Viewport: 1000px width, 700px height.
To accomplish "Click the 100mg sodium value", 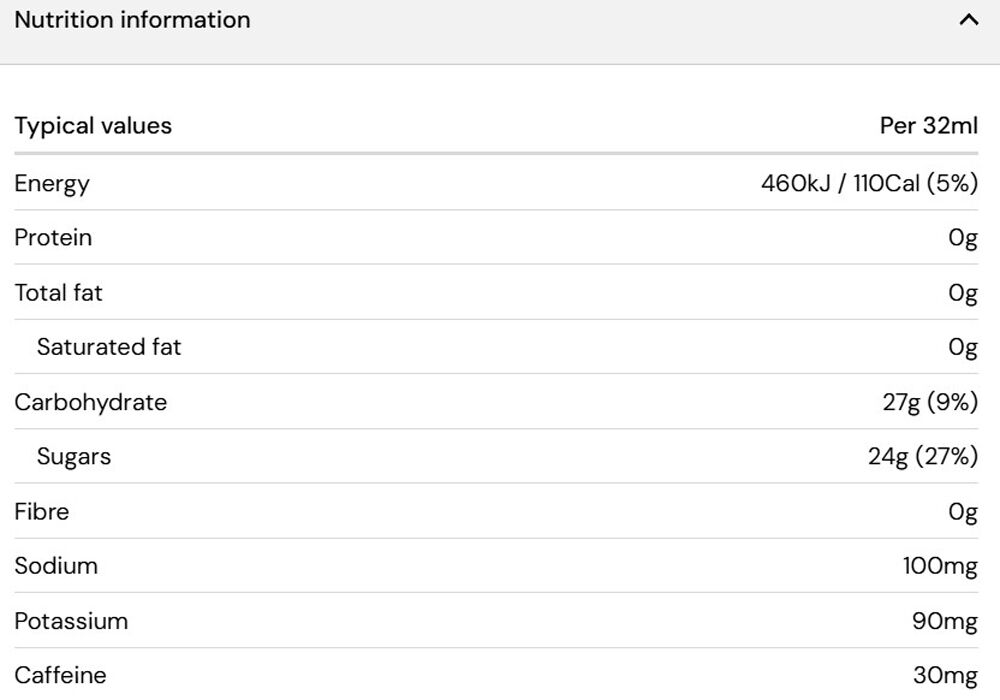I will pos(940,566).
